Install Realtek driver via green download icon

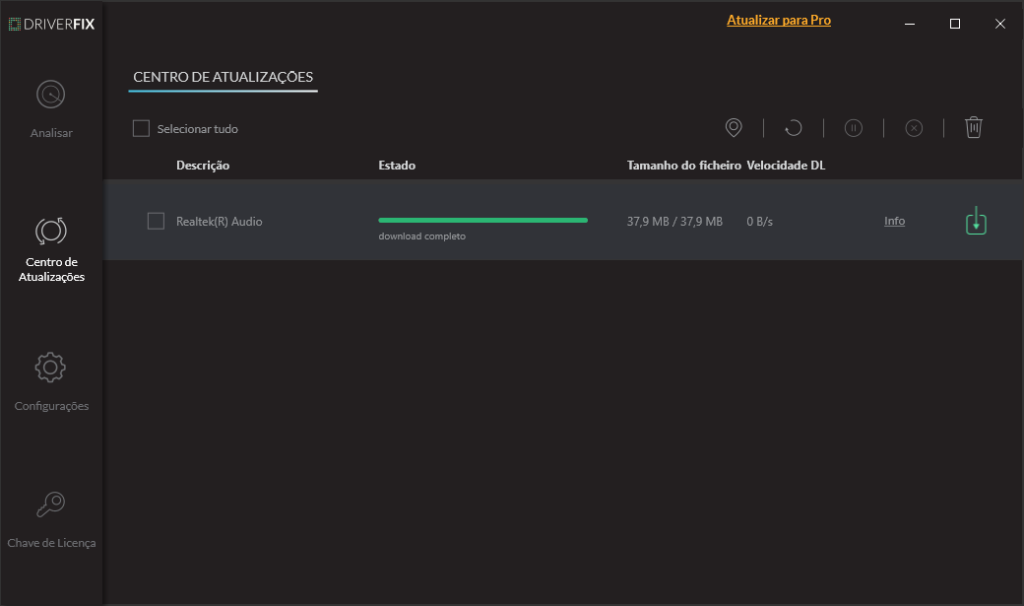click(975, 220)
